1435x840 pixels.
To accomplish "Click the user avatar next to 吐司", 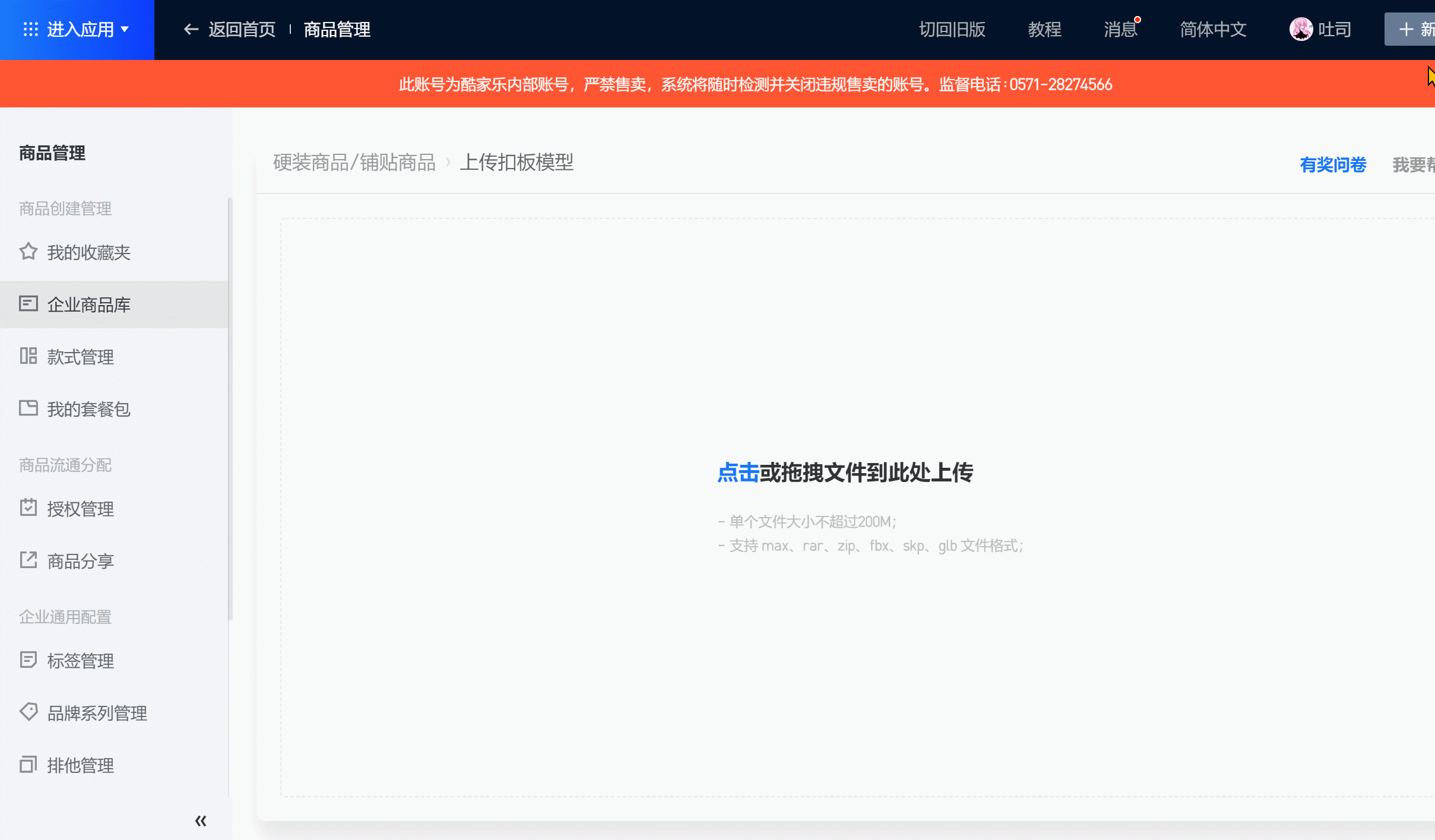I will (1300, 29).
